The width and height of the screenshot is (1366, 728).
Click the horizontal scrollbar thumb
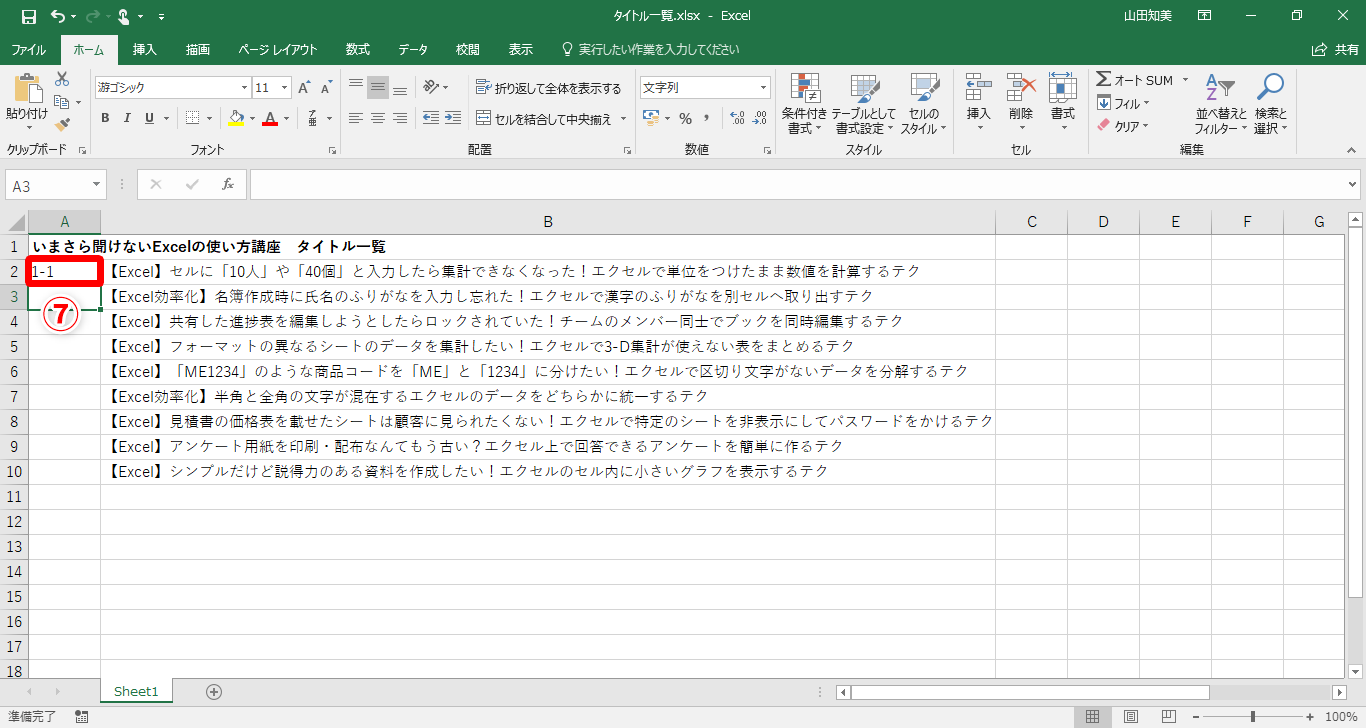click(x=1030, y=692)
